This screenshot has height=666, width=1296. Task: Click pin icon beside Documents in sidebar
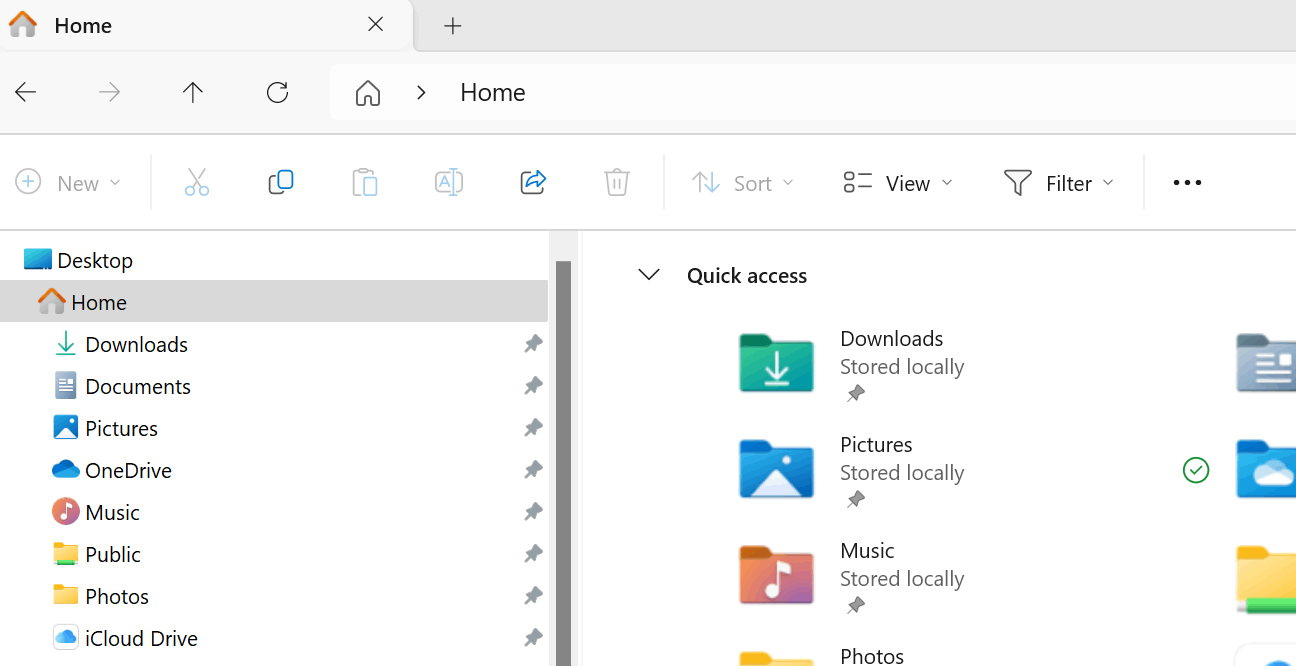(x=533, y=386)
